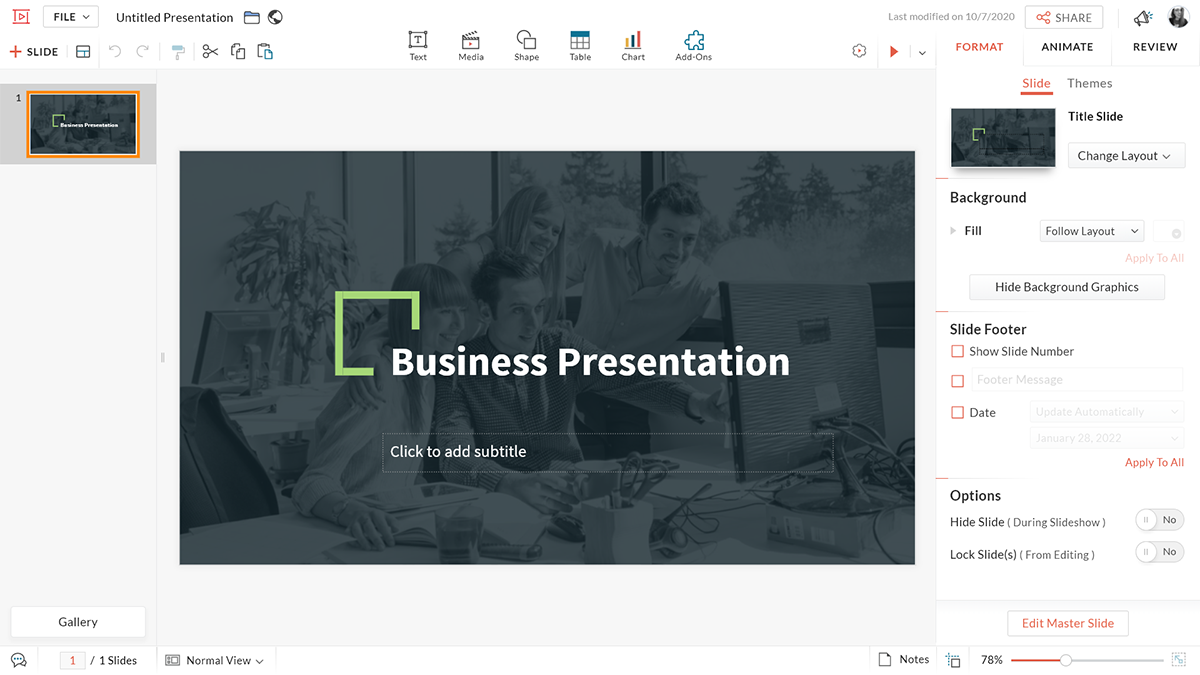
Task: Open the background Fill dropdown
Action: (1091, 230)
